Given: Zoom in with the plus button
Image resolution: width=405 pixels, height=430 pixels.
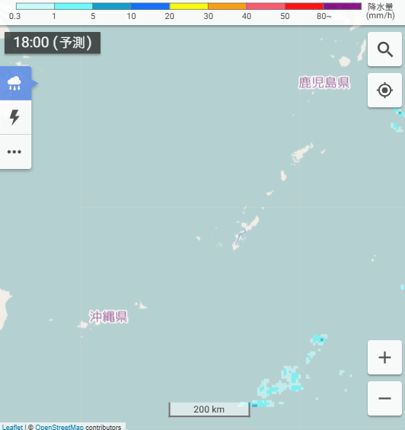Looking at the screenshot, I should (x=385, y=357).
